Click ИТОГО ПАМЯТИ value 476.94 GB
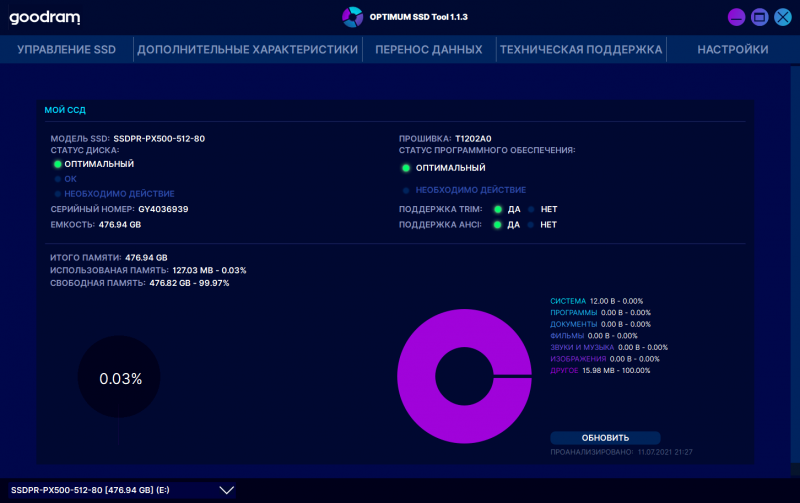Image resolution: width=800 pixels, height=503 pixels. (x=146, y=258)
